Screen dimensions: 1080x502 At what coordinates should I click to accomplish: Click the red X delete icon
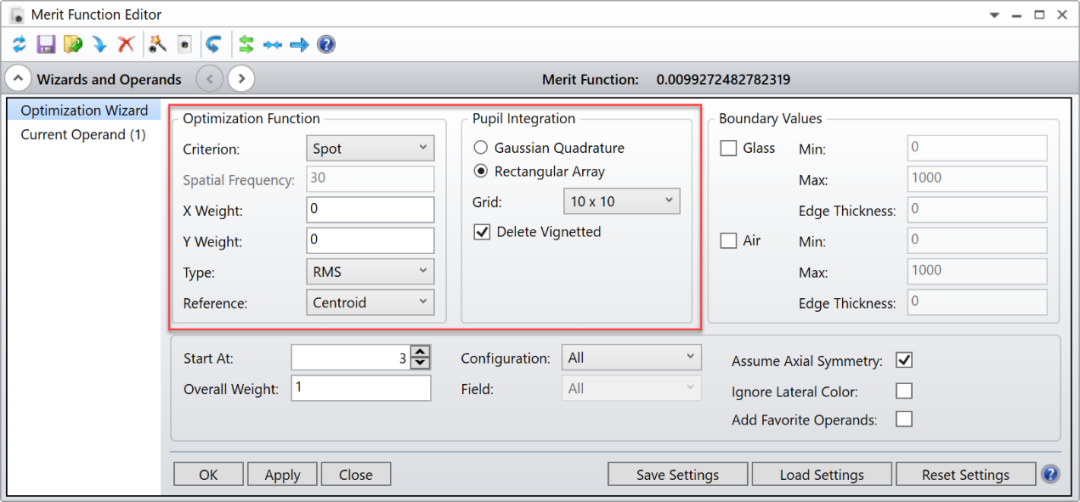tap(126, 45)
